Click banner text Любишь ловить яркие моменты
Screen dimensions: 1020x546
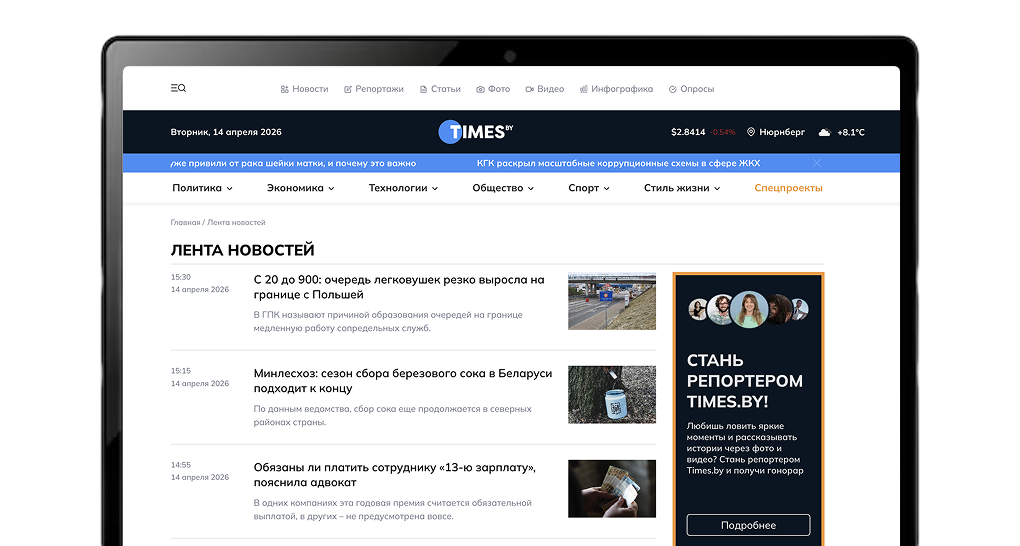pyautogui.click(x=745, y=448)
